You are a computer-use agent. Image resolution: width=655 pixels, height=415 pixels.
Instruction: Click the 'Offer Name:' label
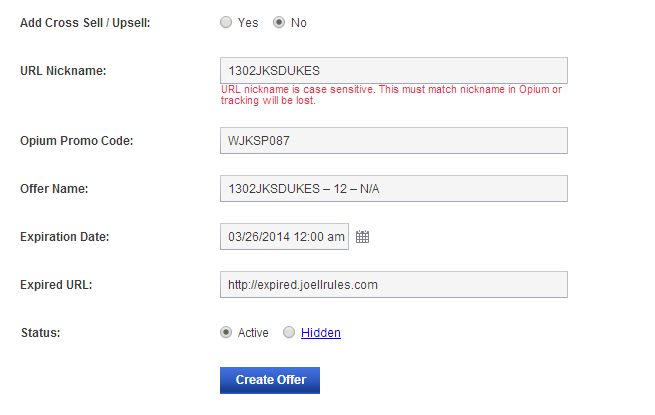pos(54,189)
